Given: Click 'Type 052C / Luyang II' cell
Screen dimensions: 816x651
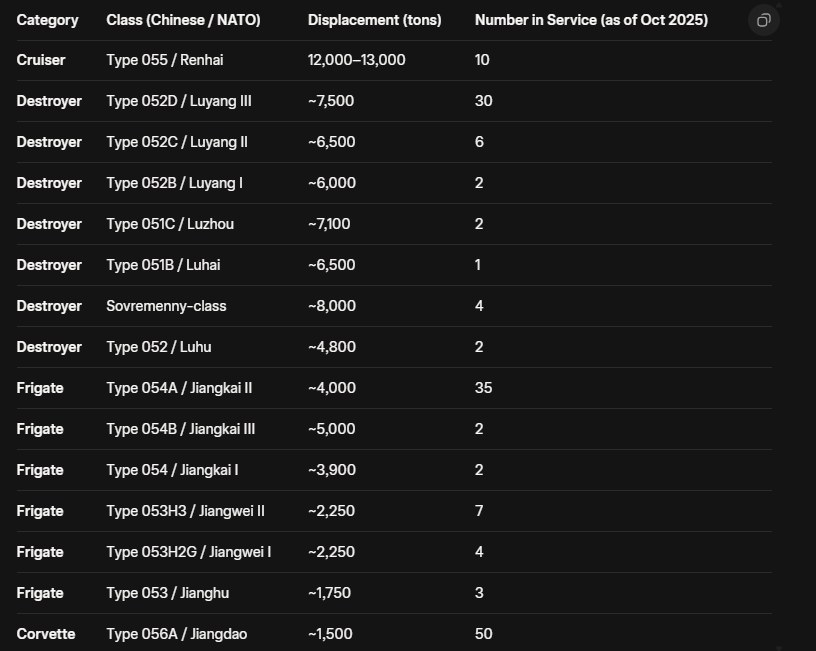Looking at the screenshot, I should coord(177,142).
